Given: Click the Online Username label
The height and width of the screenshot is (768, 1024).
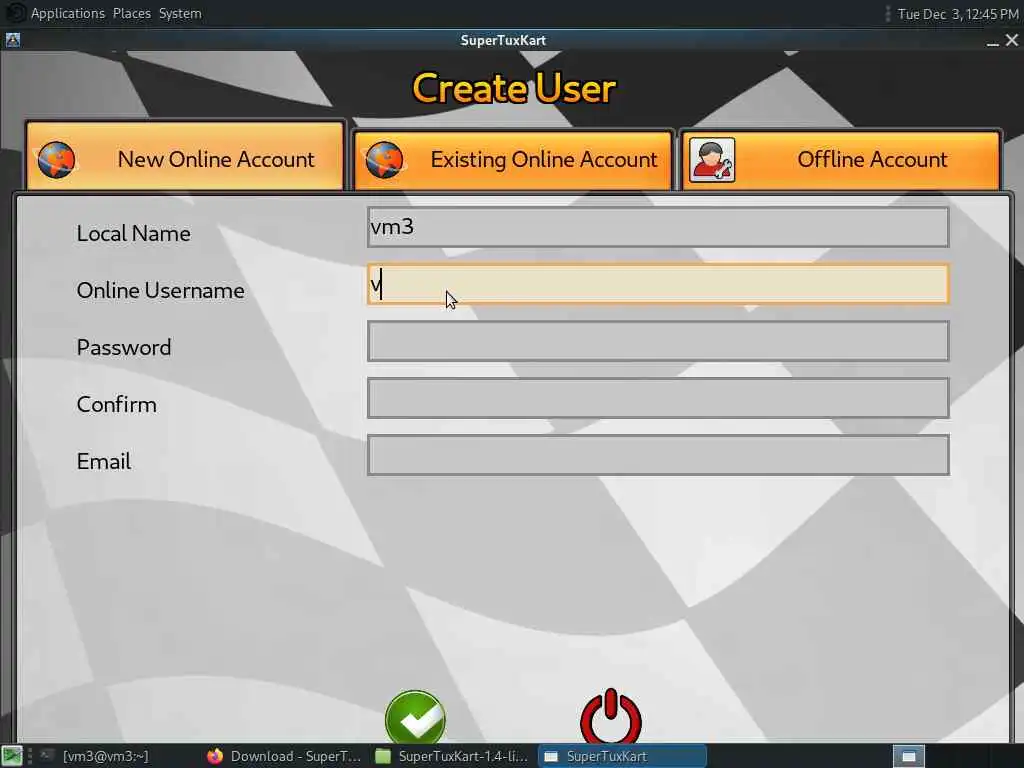Looking at the screenshot, I should coord(160,290).
